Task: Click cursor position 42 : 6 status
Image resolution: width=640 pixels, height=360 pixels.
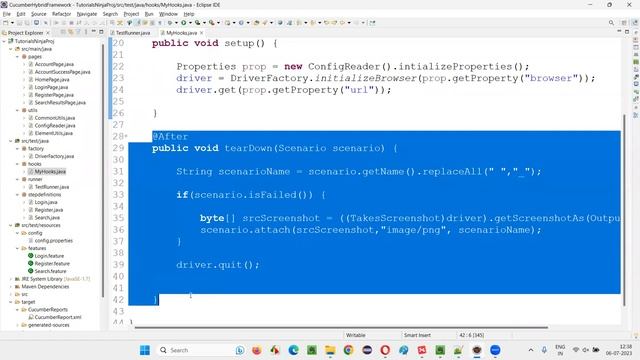Action: pos(471,335)
